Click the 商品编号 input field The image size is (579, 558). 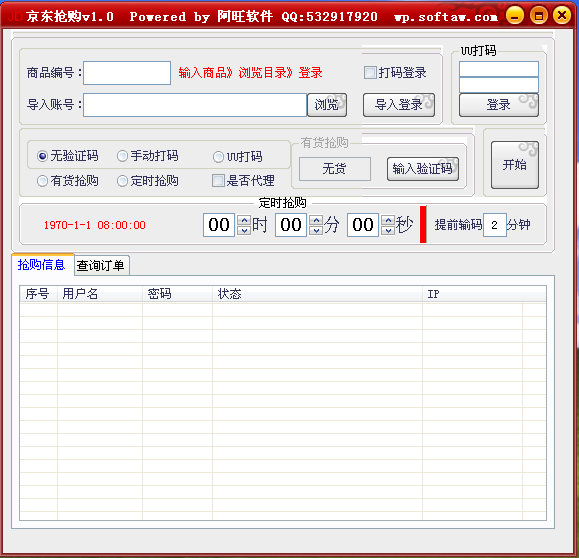[x=127, y=73]
